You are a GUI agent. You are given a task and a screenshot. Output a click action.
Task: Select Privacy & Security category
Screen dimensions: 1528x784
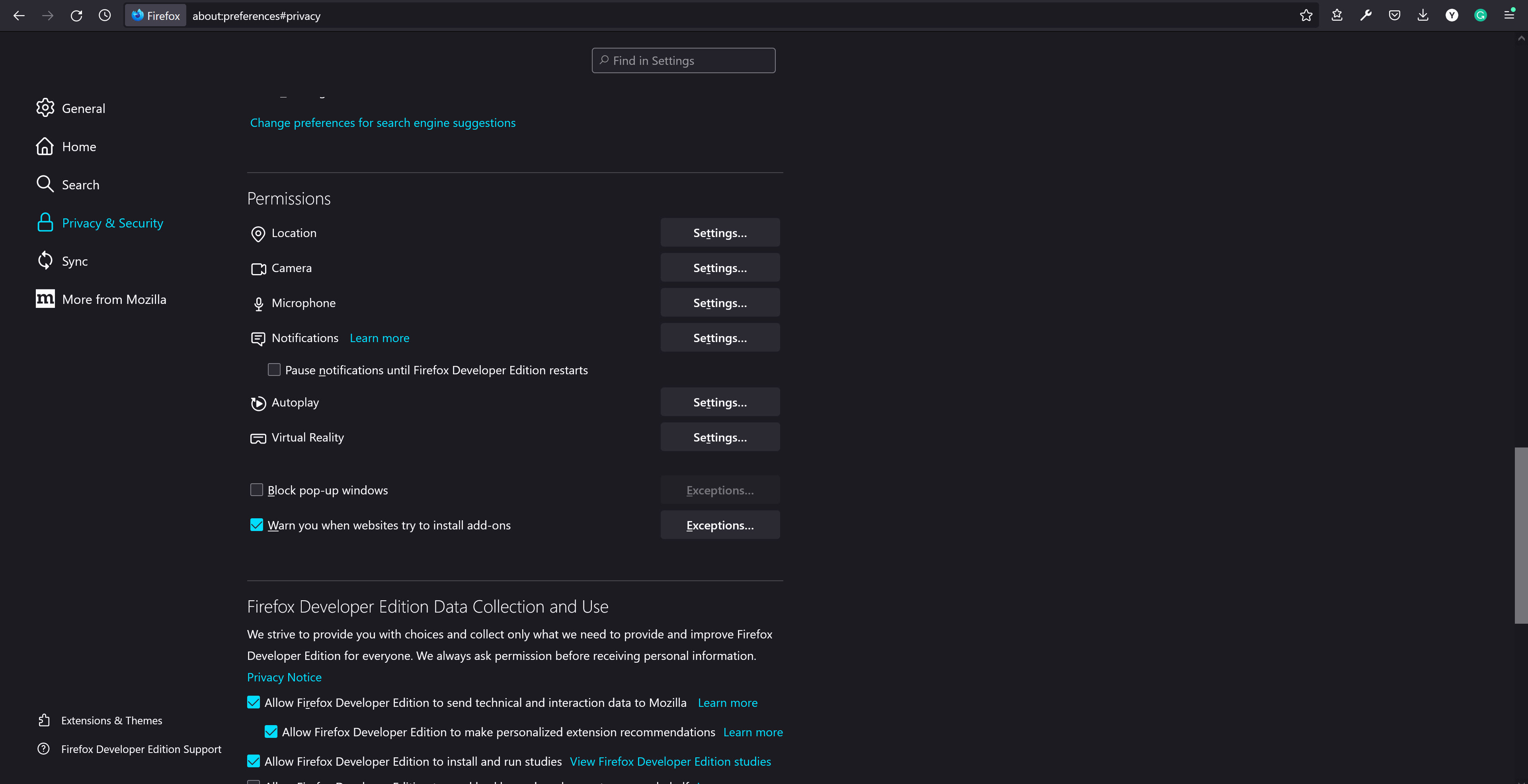(x=113, y=223)
